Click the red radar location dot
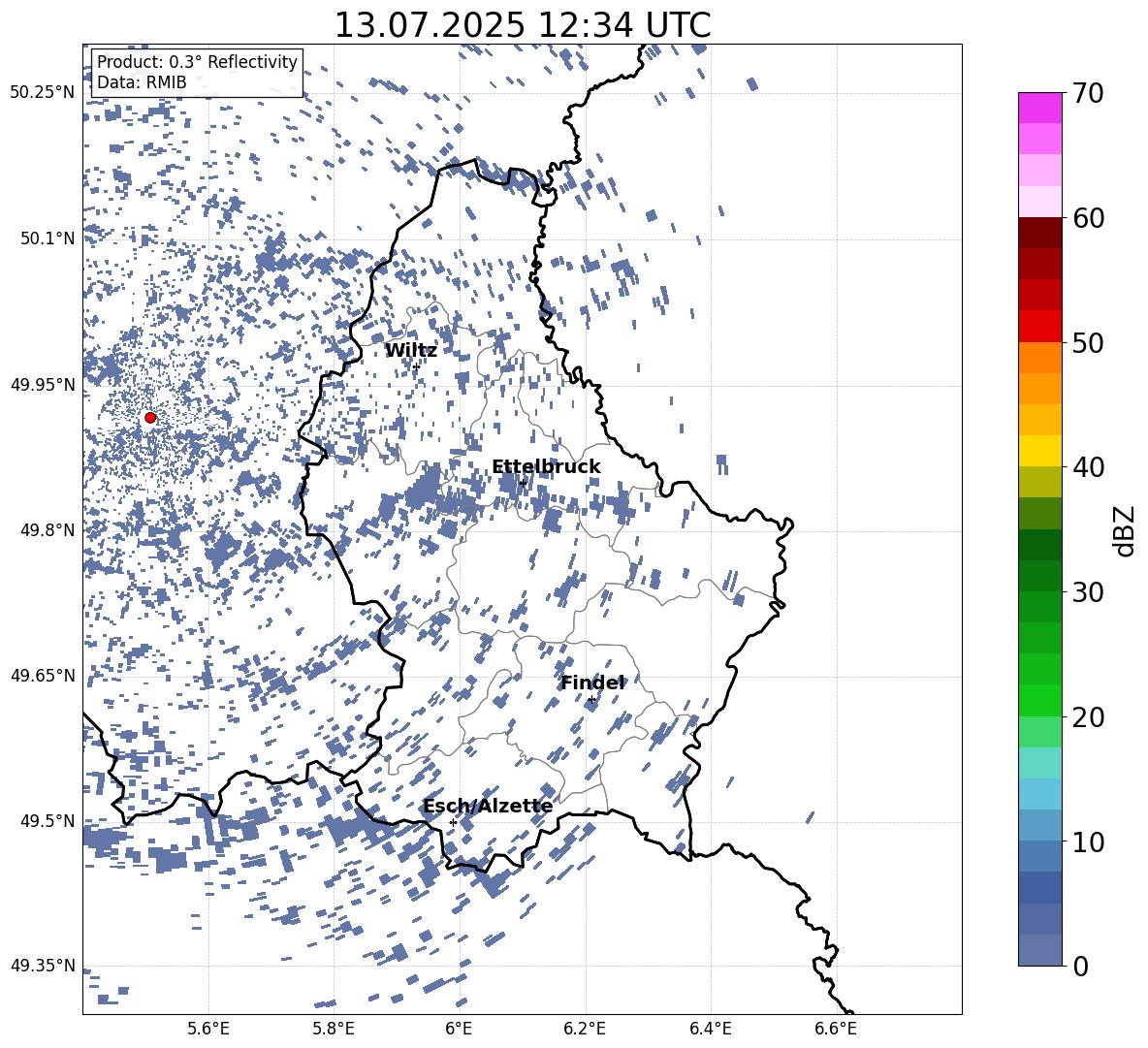The height and width of the screenshot is (1048, 1148). click(150, 418)
